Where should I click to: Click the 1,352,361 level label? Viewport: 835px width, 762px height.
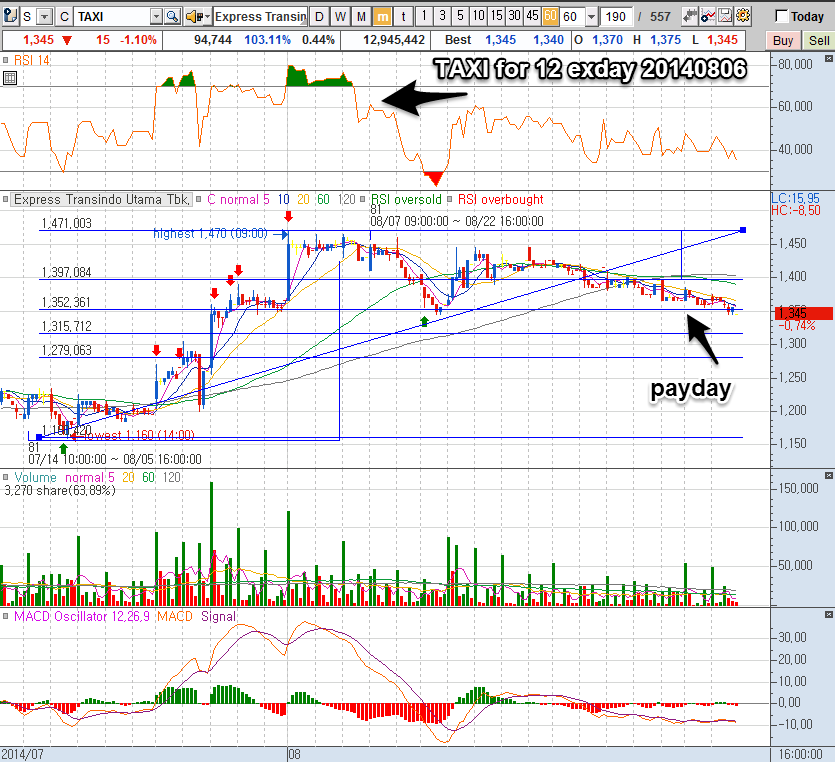click(x=67, y=302)
